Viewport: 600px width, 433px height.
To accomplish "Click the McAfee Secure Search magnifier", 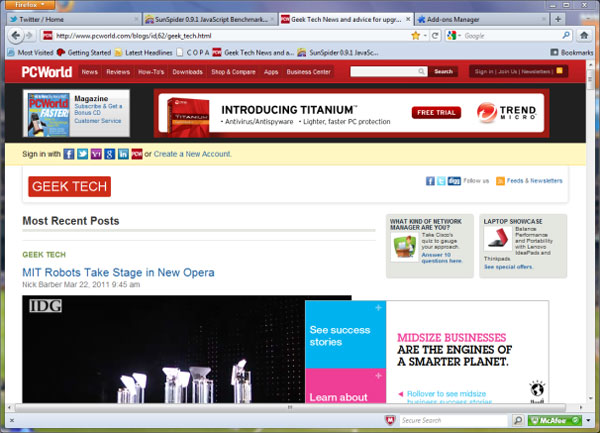I will (x=518, y=420).
